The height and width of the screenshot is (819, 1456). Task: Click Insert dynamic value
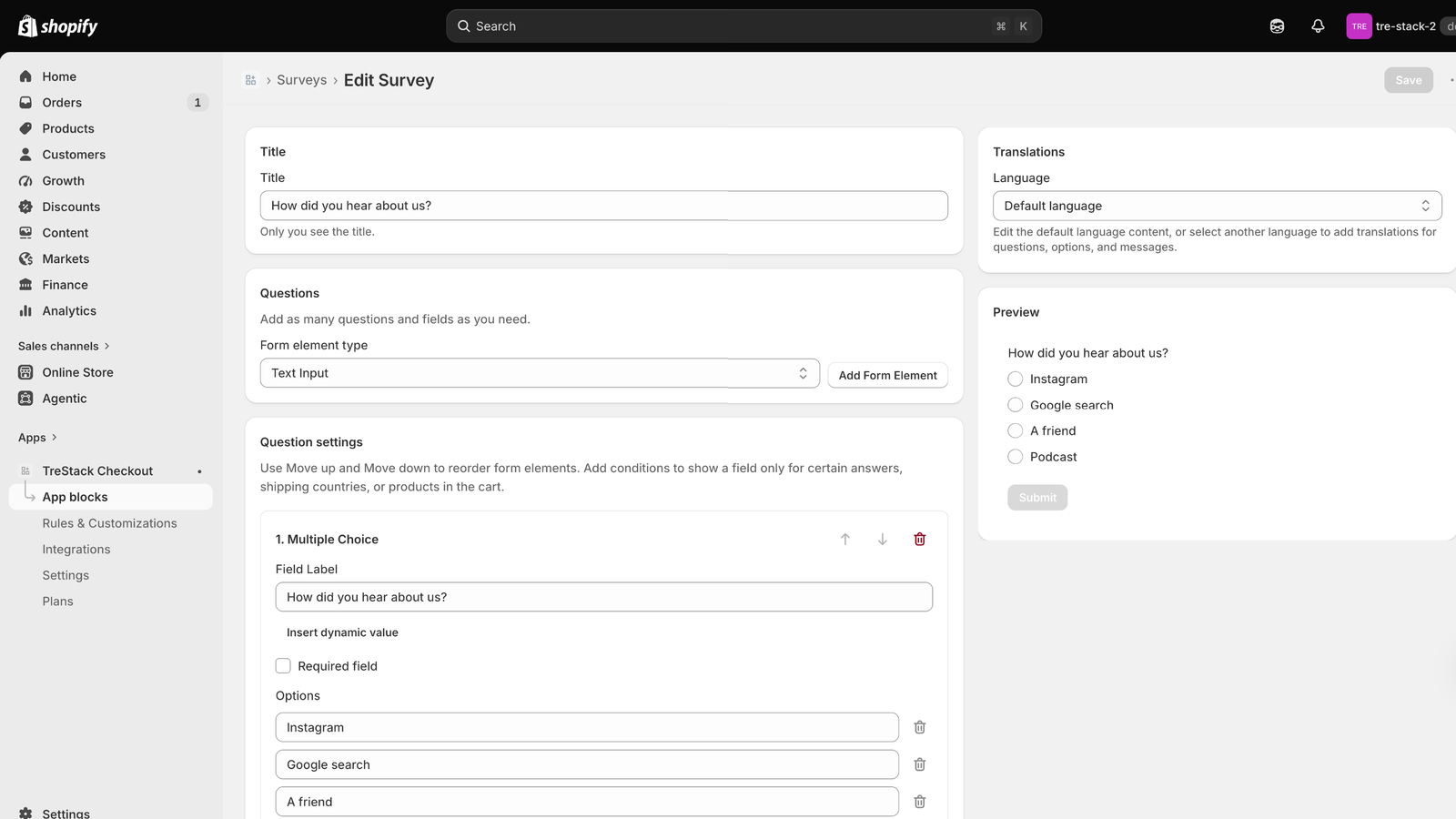click(x=342, y=632)
